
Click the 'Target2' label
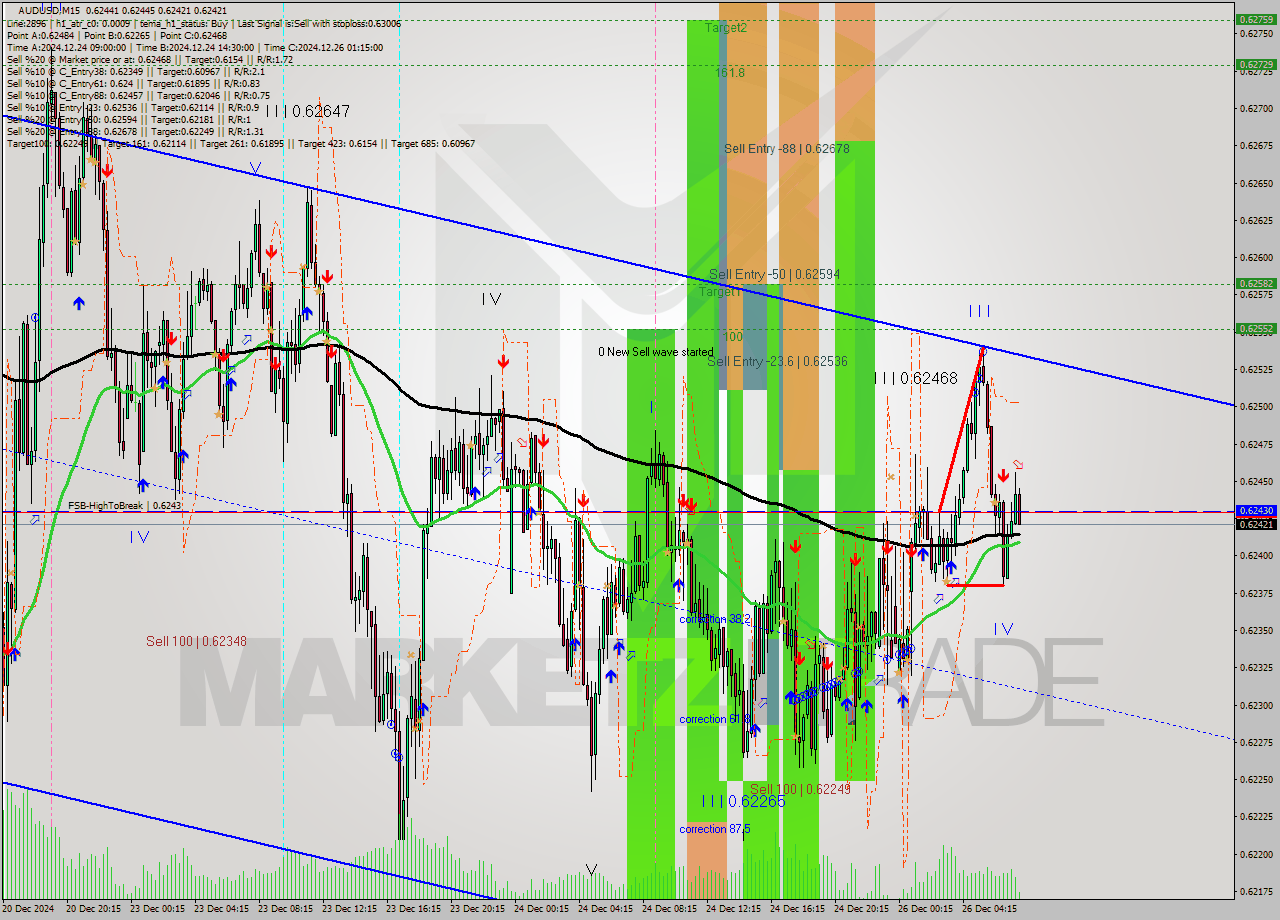tap(725, 28)
